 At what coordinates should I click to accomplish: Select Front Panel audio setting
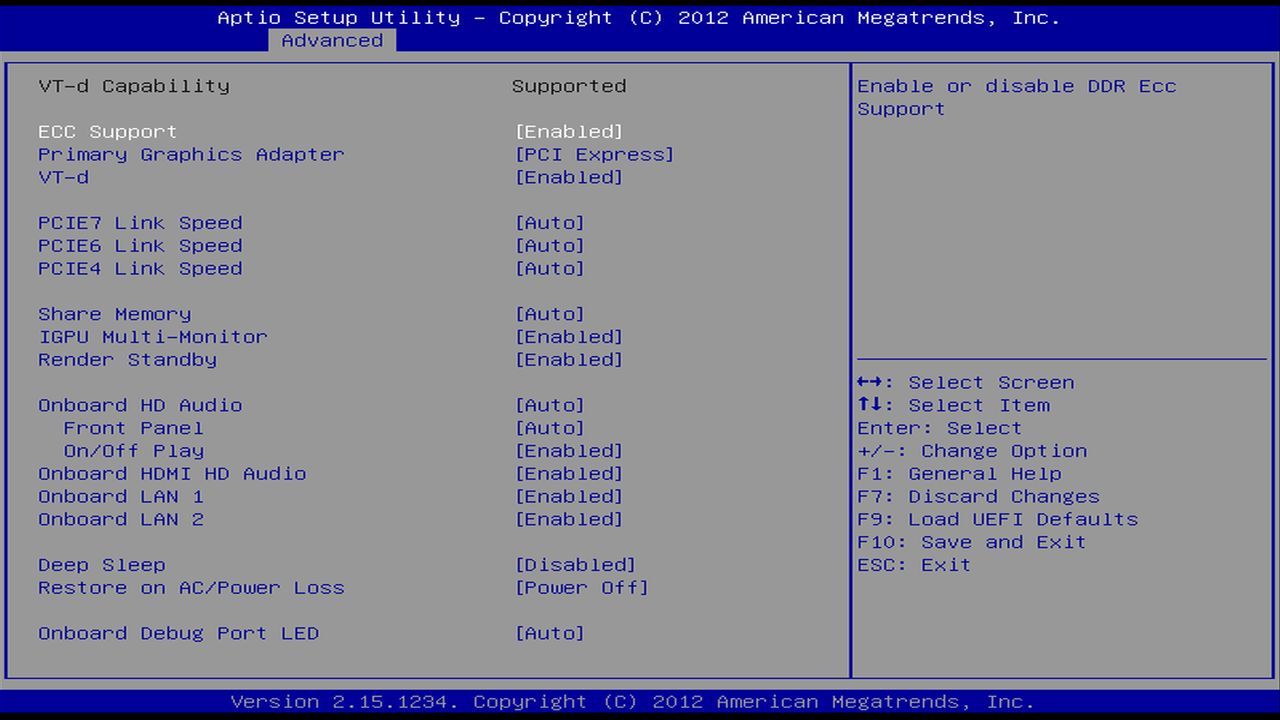(x=134, y=428)
